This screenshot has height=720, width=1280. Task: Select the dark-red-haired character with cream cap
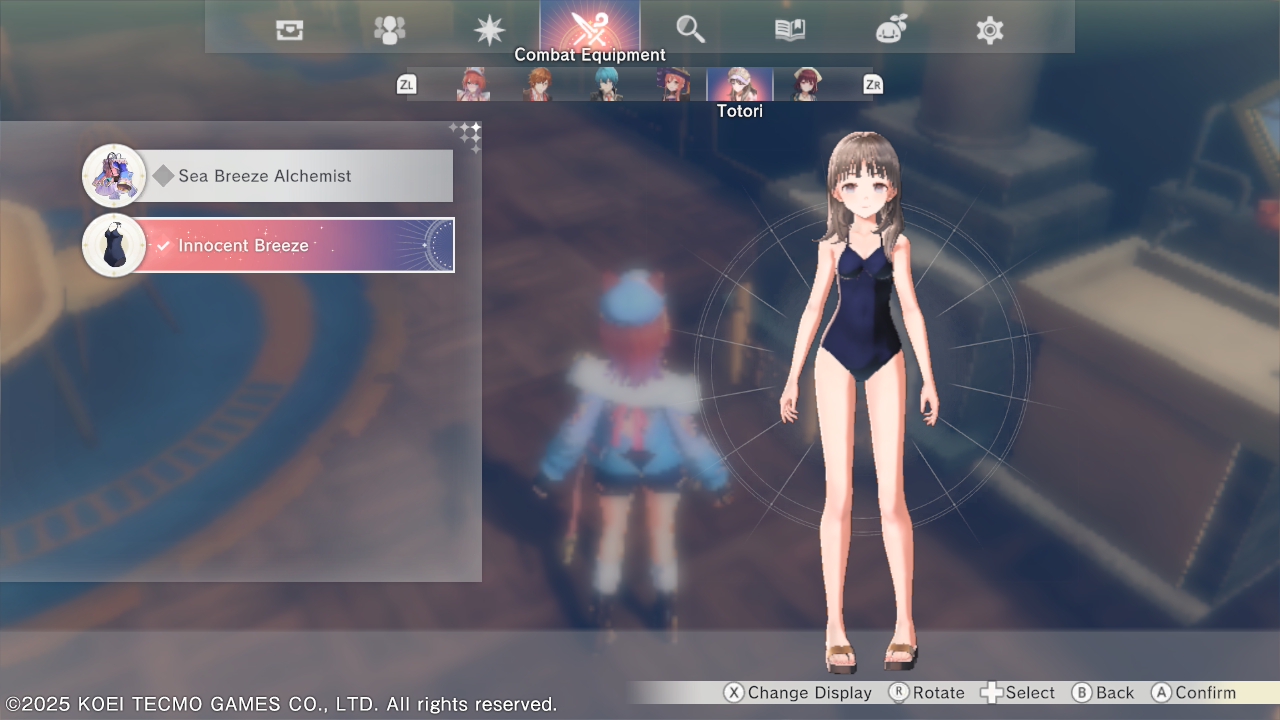tap(806, 84)
